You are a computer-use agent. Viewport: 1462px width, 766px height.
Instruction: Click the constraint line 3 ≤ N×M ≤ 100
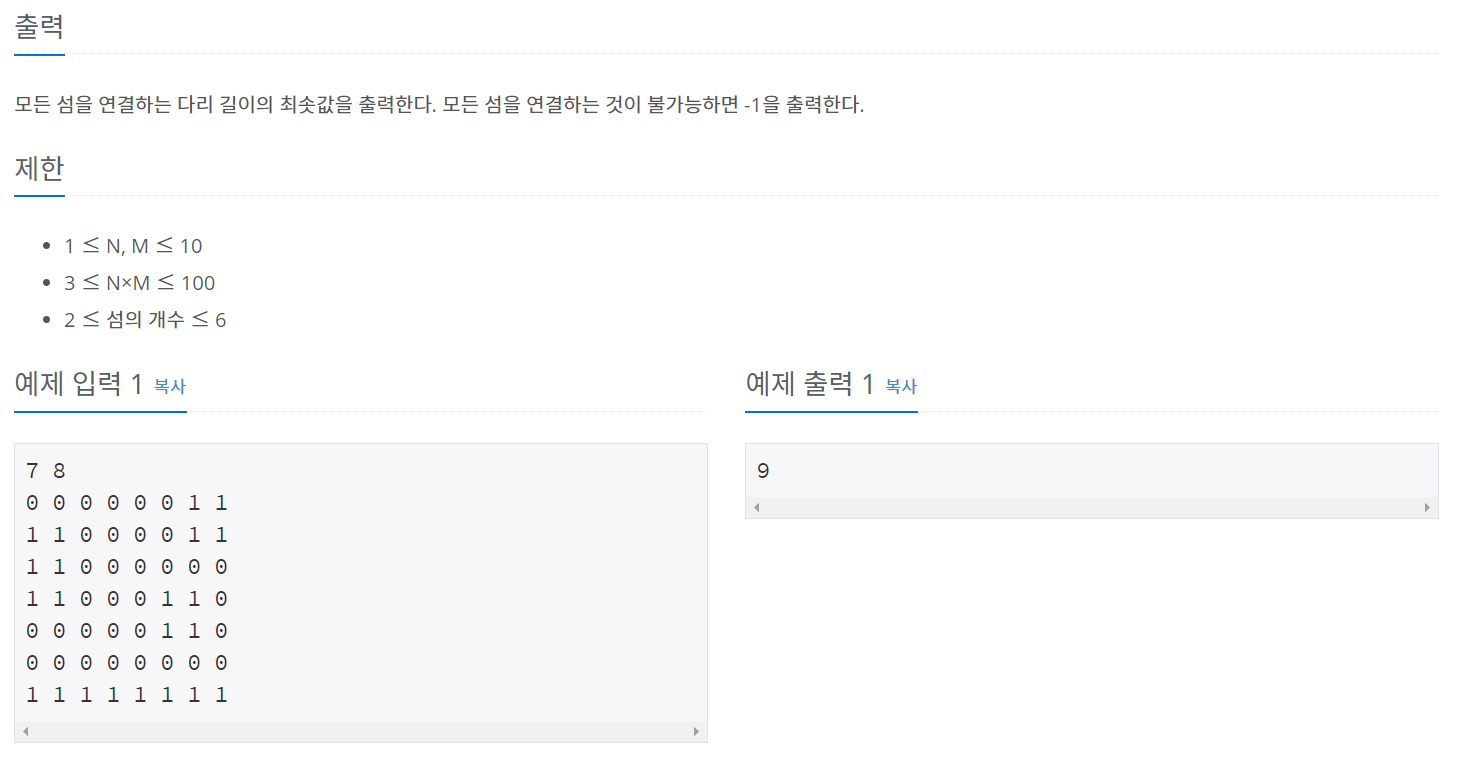click(x=139, y=283)
